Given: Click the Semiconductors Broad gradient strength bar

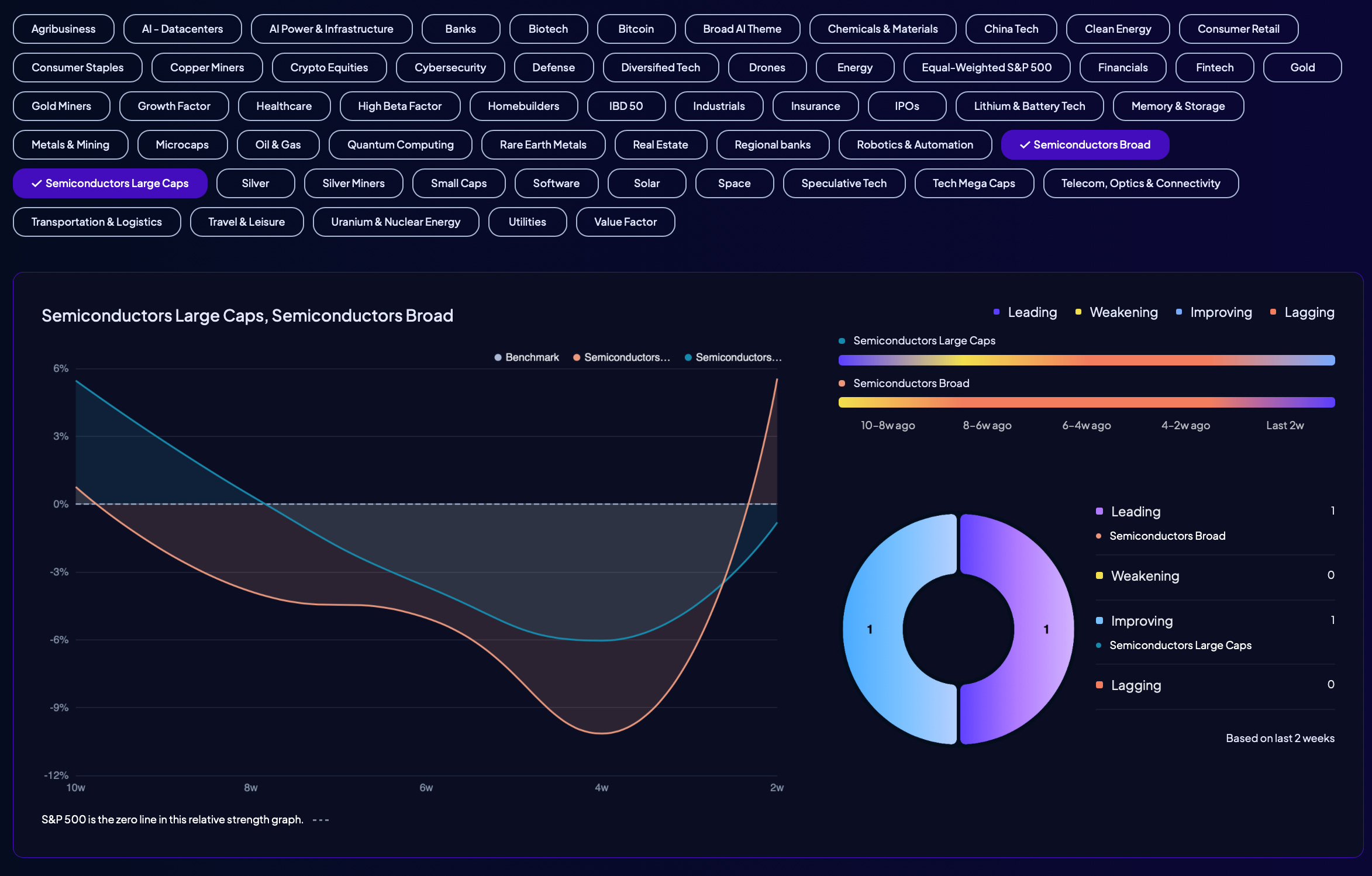Looking at the screenshot, I should [1087, 402].
